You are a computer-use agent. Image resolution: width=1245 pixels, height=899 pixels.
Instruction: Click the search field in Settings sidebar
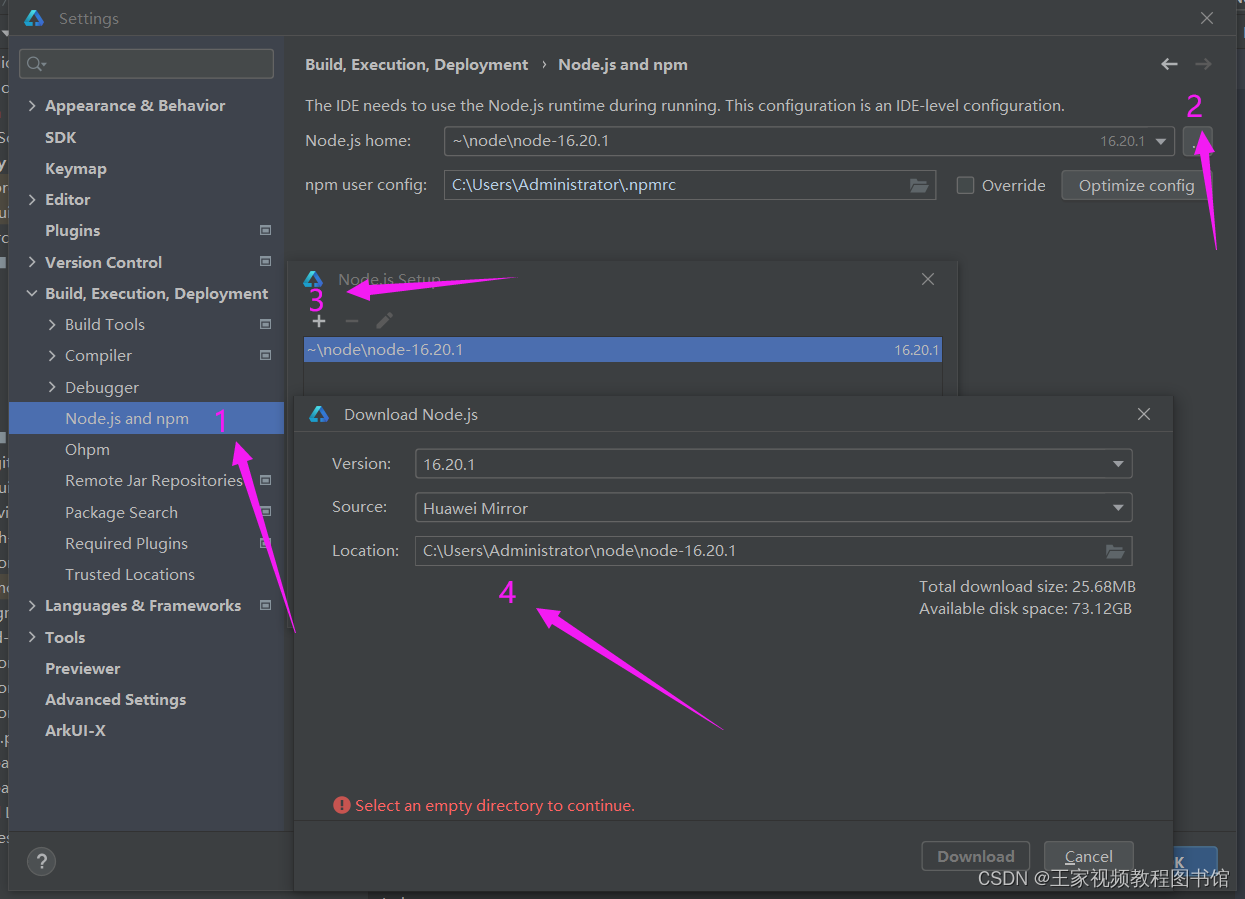[x=146, y=64]
